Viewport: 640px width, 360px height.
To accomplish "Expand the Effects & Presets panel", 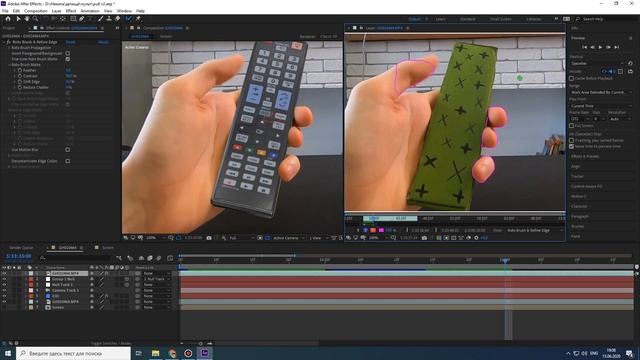I will click(x=585, y=156).
